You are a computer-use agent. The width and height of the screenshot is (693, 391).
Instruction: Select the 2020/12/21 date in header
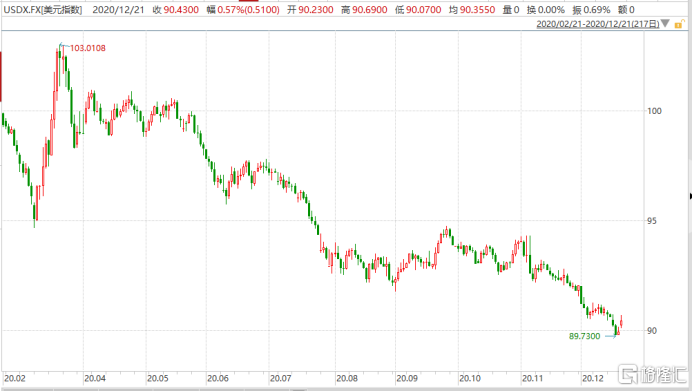pos(118,10)
